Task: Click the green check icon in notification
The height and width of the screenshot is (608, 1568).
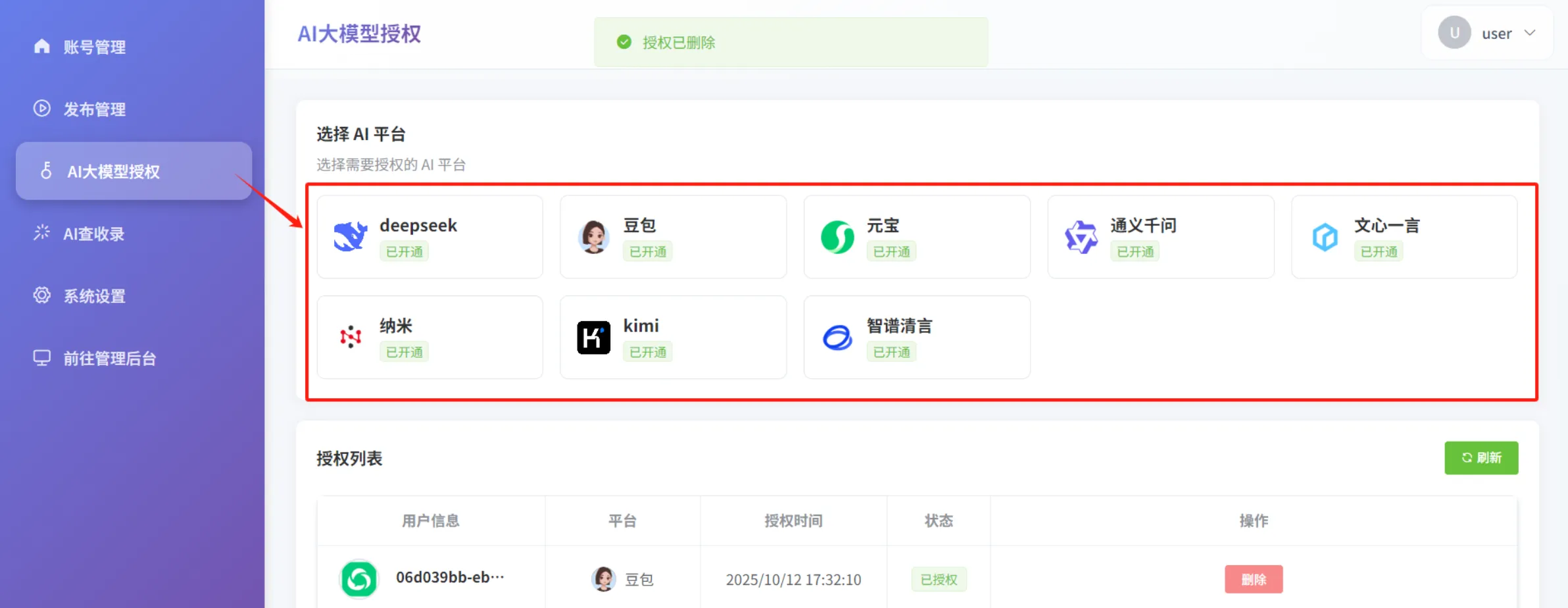Action: click(x=624, y=42)
